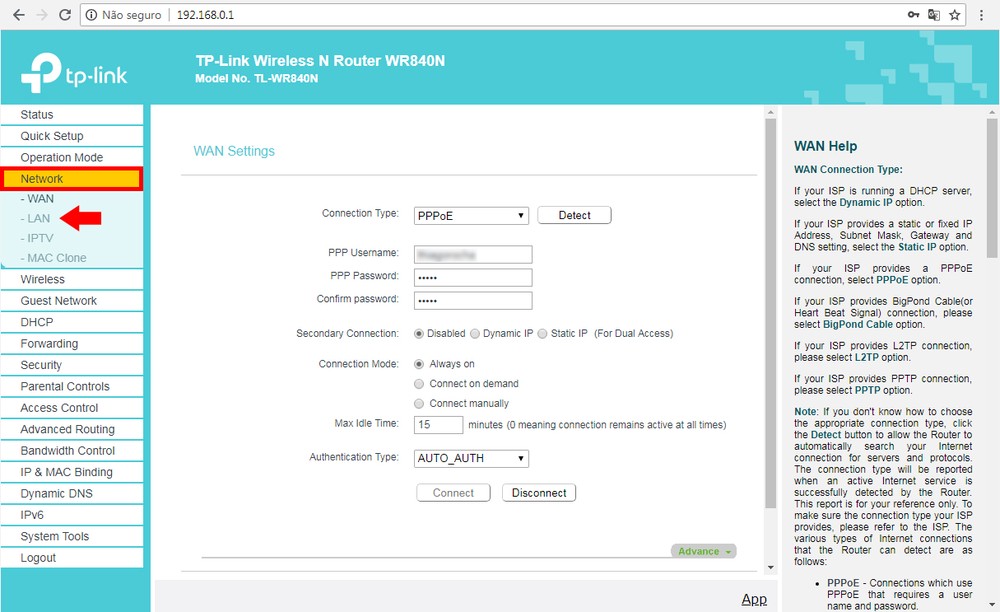
Task: Click the WAN settings scrollbar down arrow
Action: pos(770,567)
